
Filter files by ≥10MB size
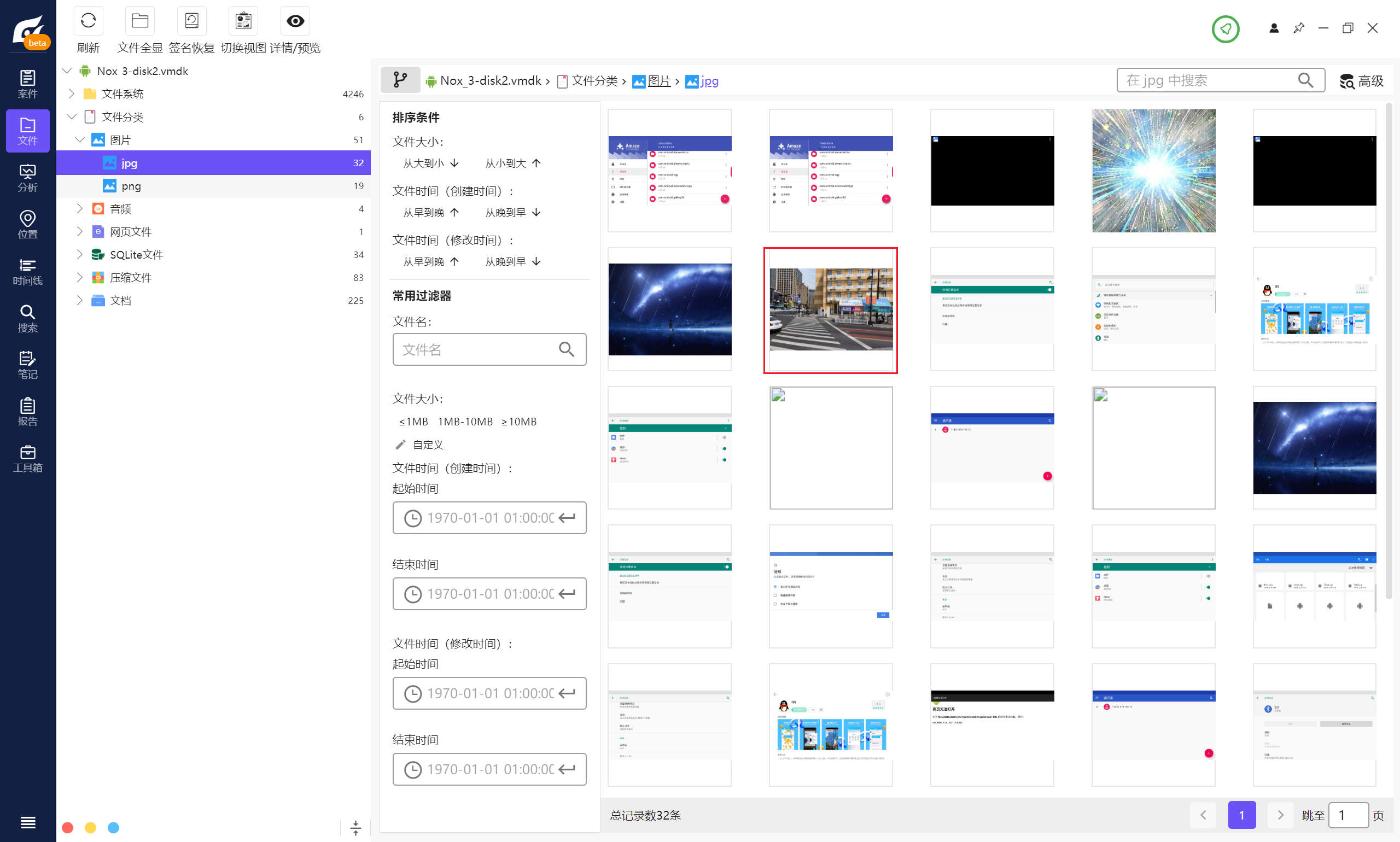coord(518,422)
